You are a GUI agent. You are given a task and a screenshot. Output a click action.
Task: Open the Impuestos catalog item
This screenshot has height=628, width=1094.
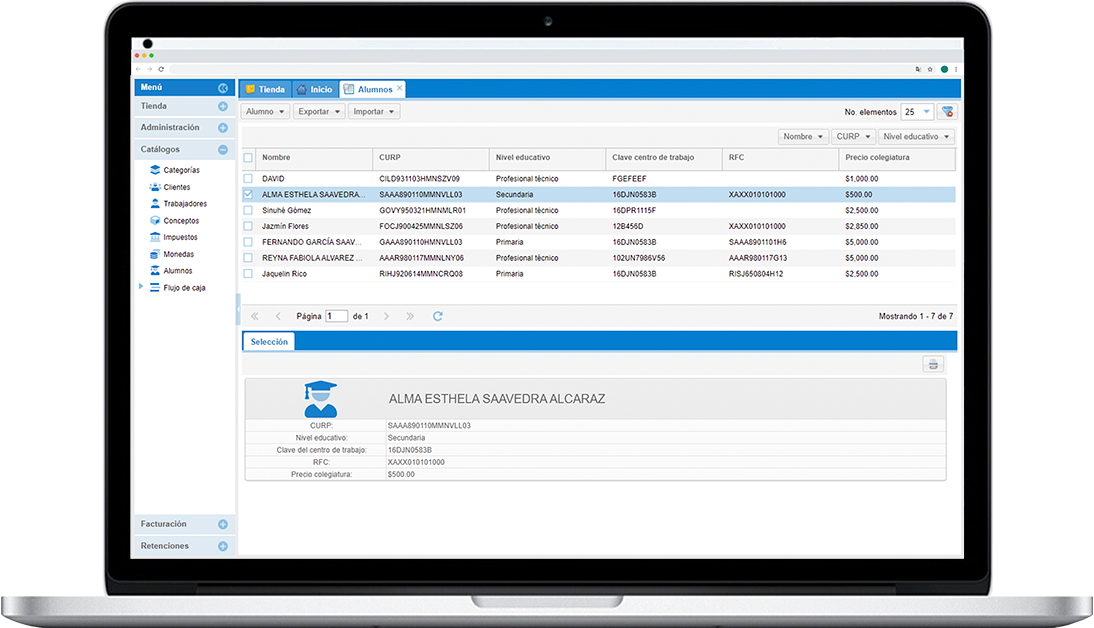tap(180, 238)
